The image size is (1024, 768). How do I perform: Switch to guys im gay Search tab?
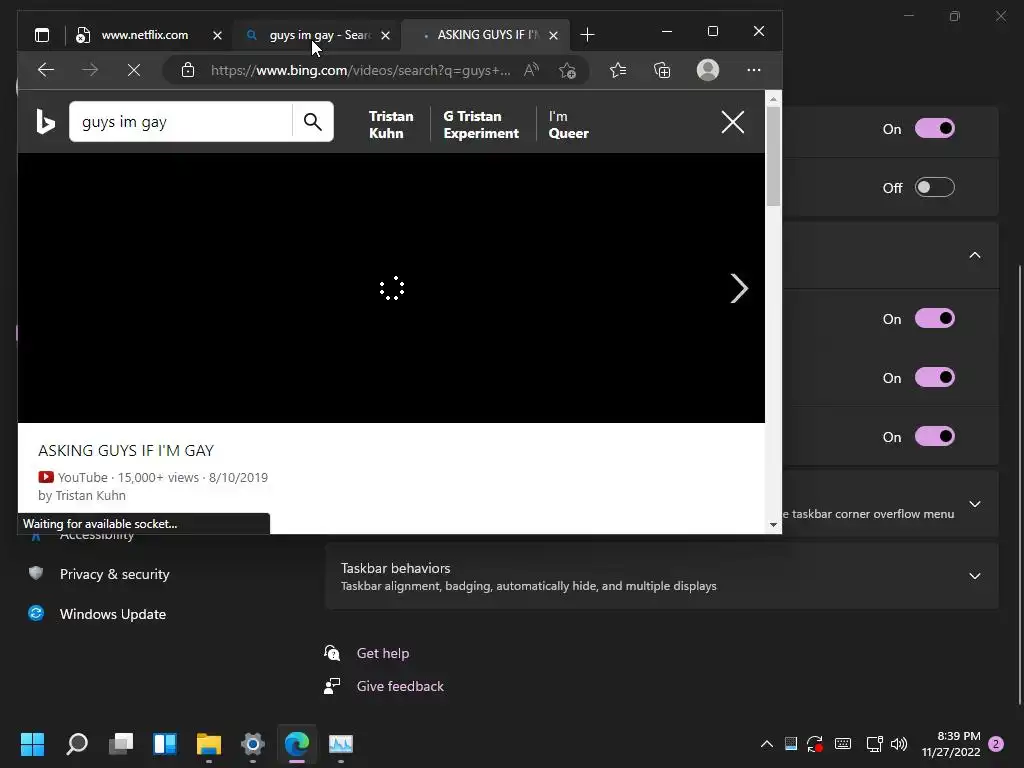click(x=319, y=35)
